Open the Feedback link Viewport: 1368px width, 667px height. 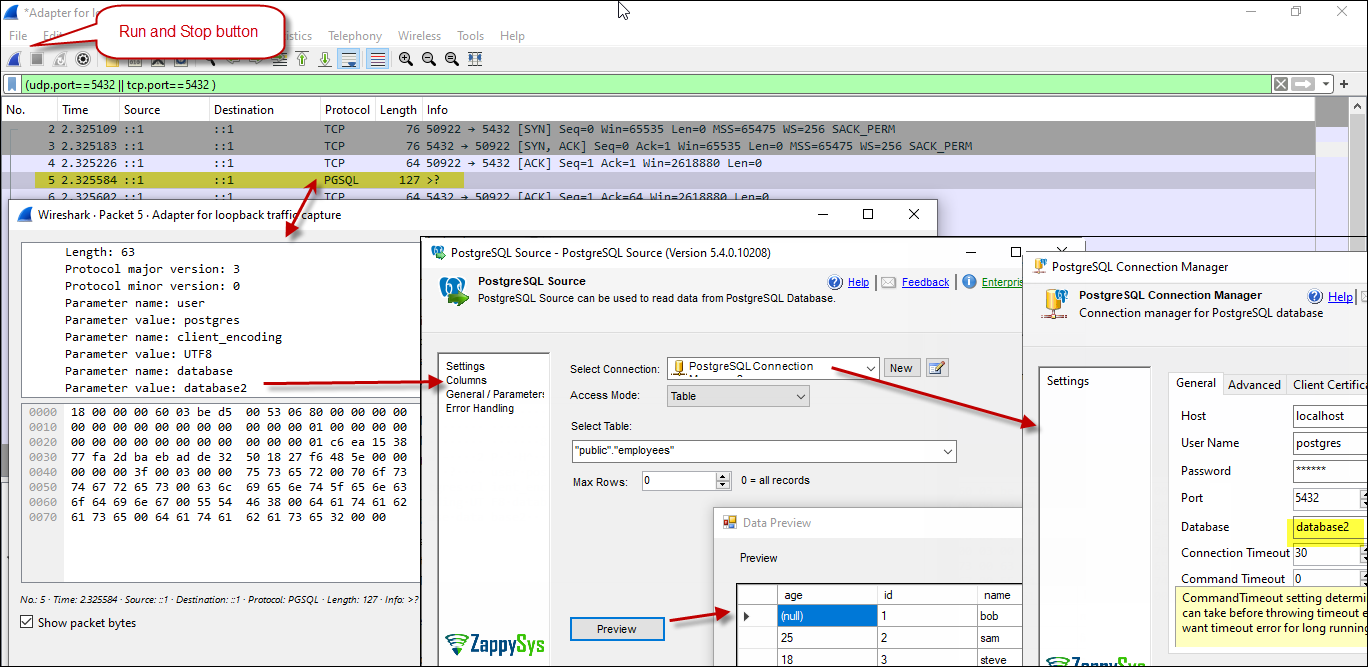click(x=925, y=282)
